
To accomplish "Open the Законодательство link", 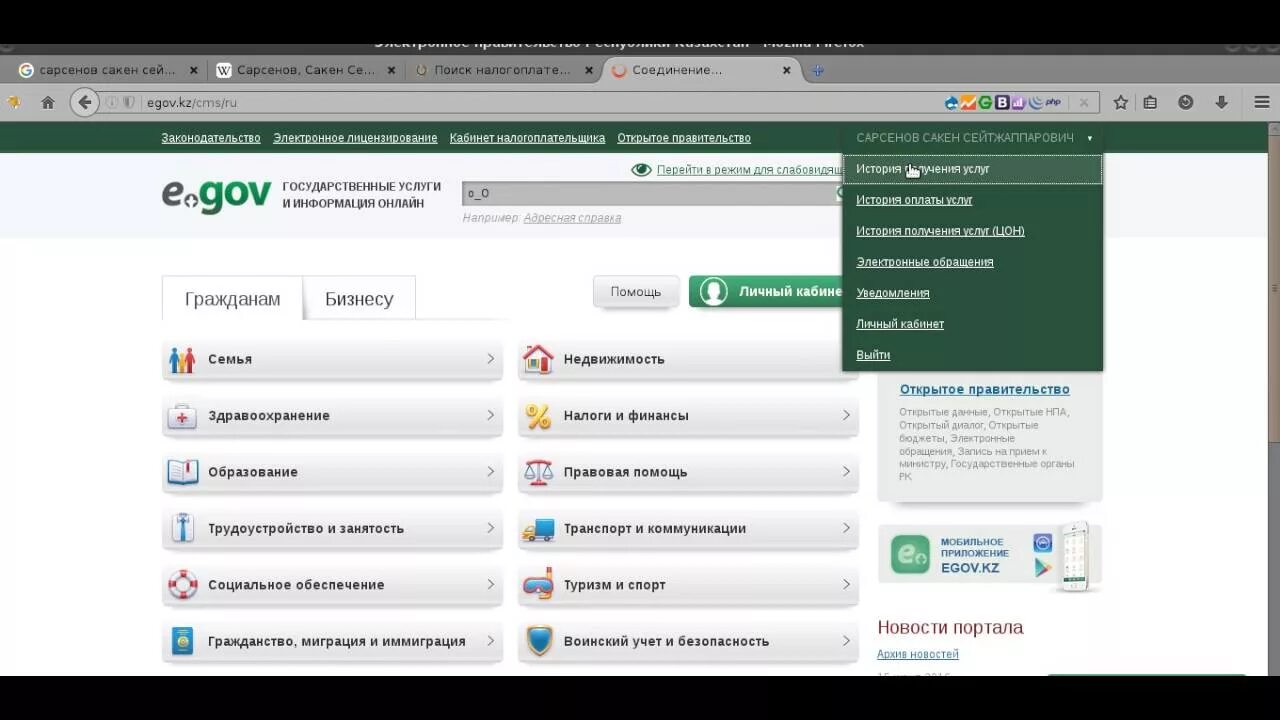I will tap(211, 138).
